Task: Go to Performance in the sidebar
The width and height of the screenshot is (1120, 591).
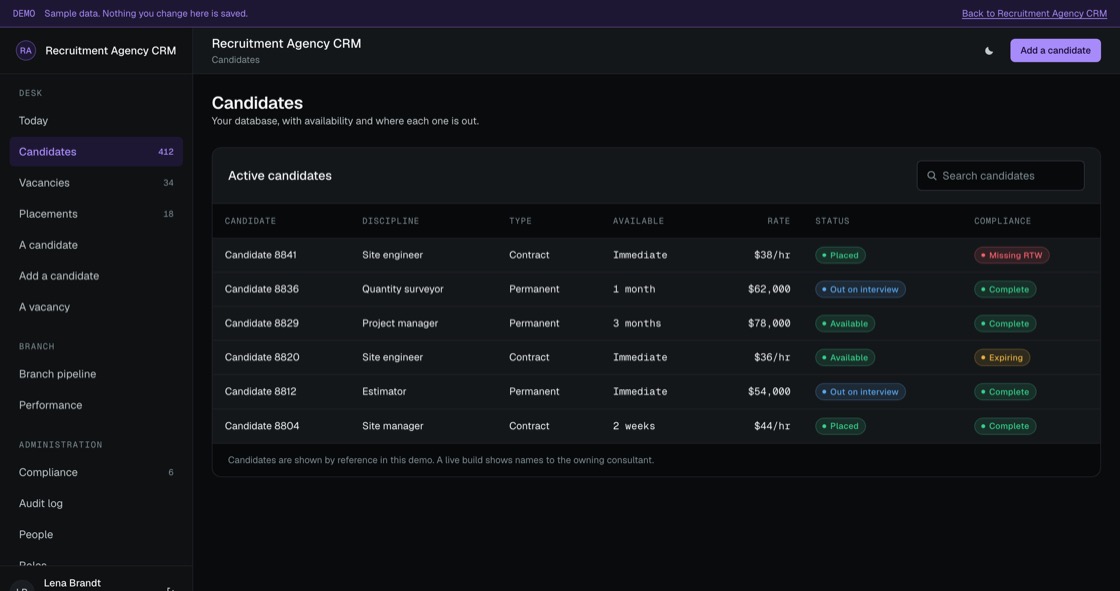Action: (x=96, y=405)
